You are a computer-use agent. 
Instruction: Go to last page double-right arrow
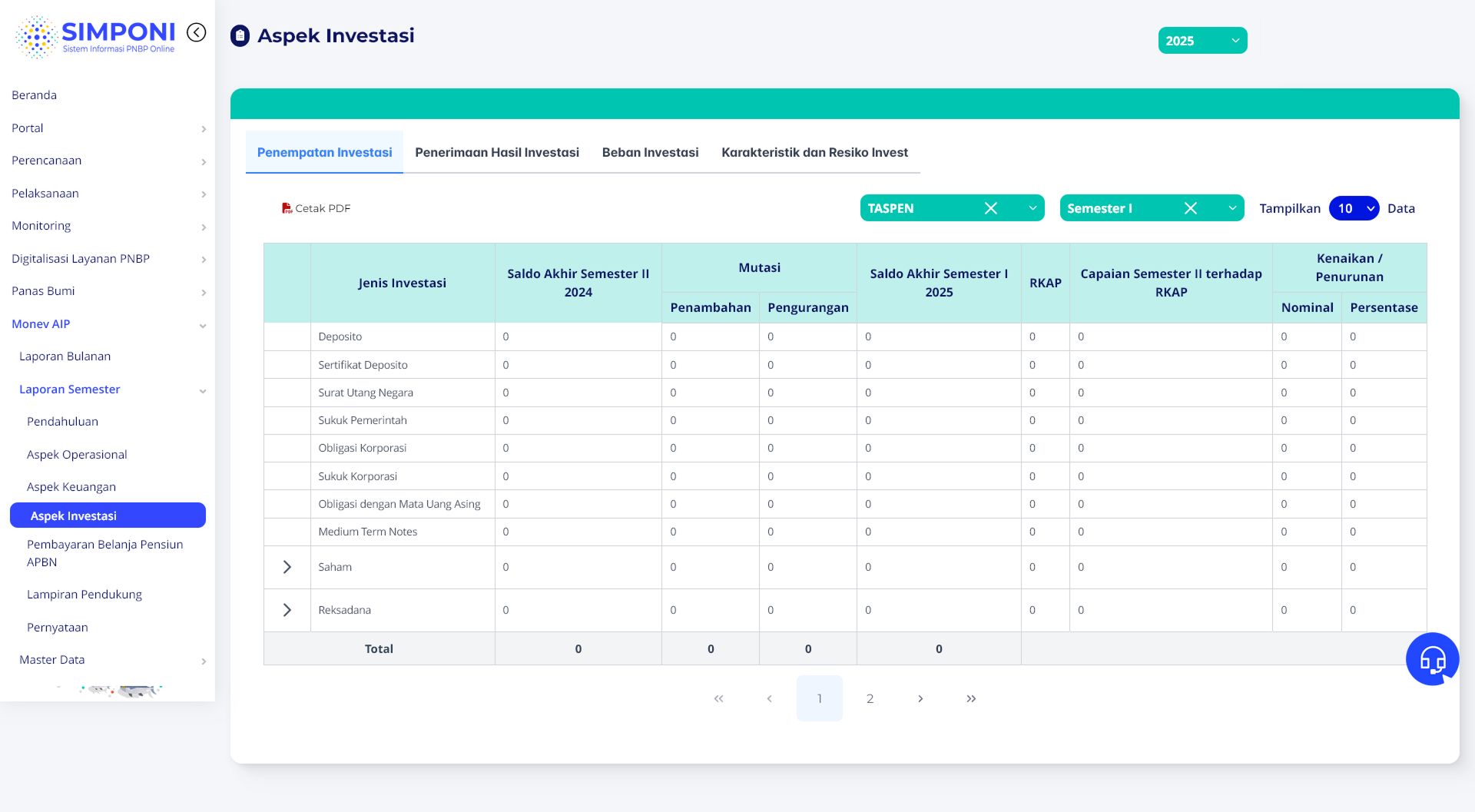pyautogui.click(x=971, y=698)
